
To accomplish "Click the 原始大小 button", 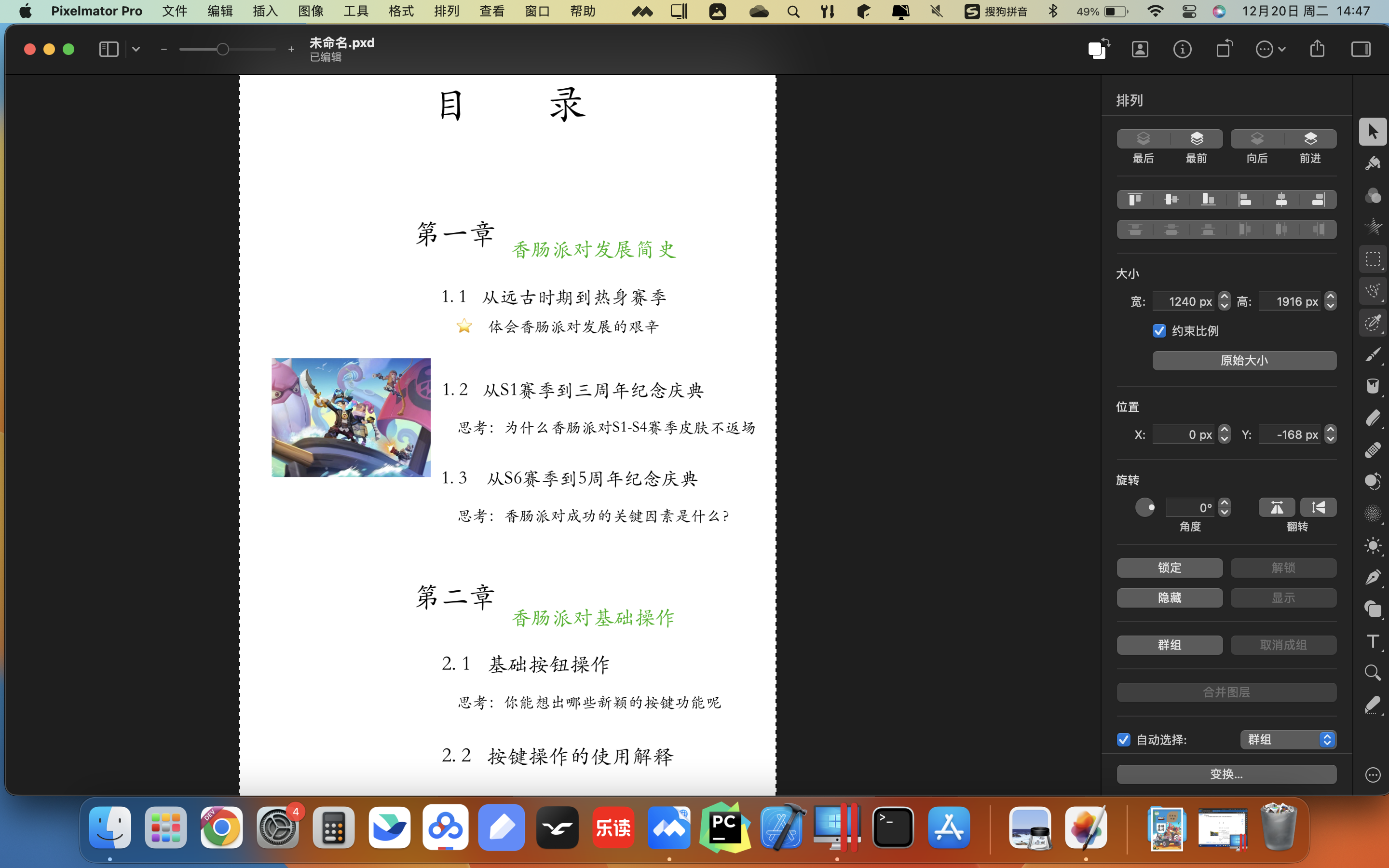I will coord(1244,361).
